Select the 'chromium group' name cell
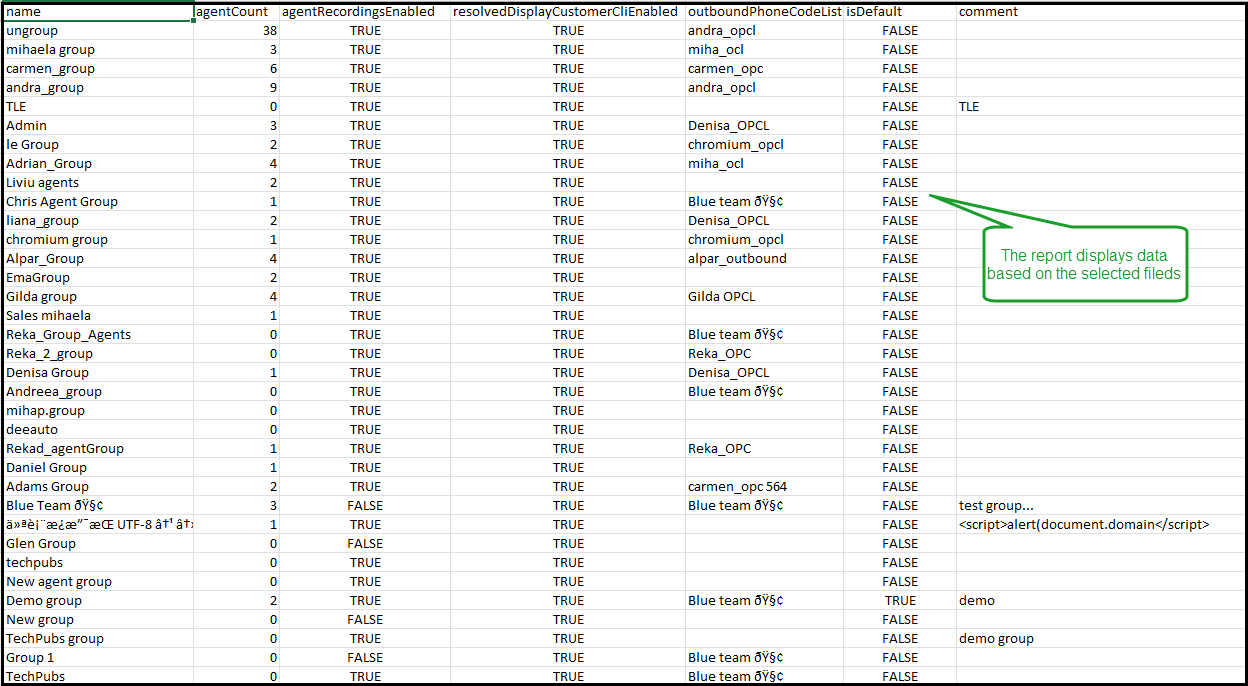The height and width of the screenshot is (686, 1248). (x=98, y=240)
